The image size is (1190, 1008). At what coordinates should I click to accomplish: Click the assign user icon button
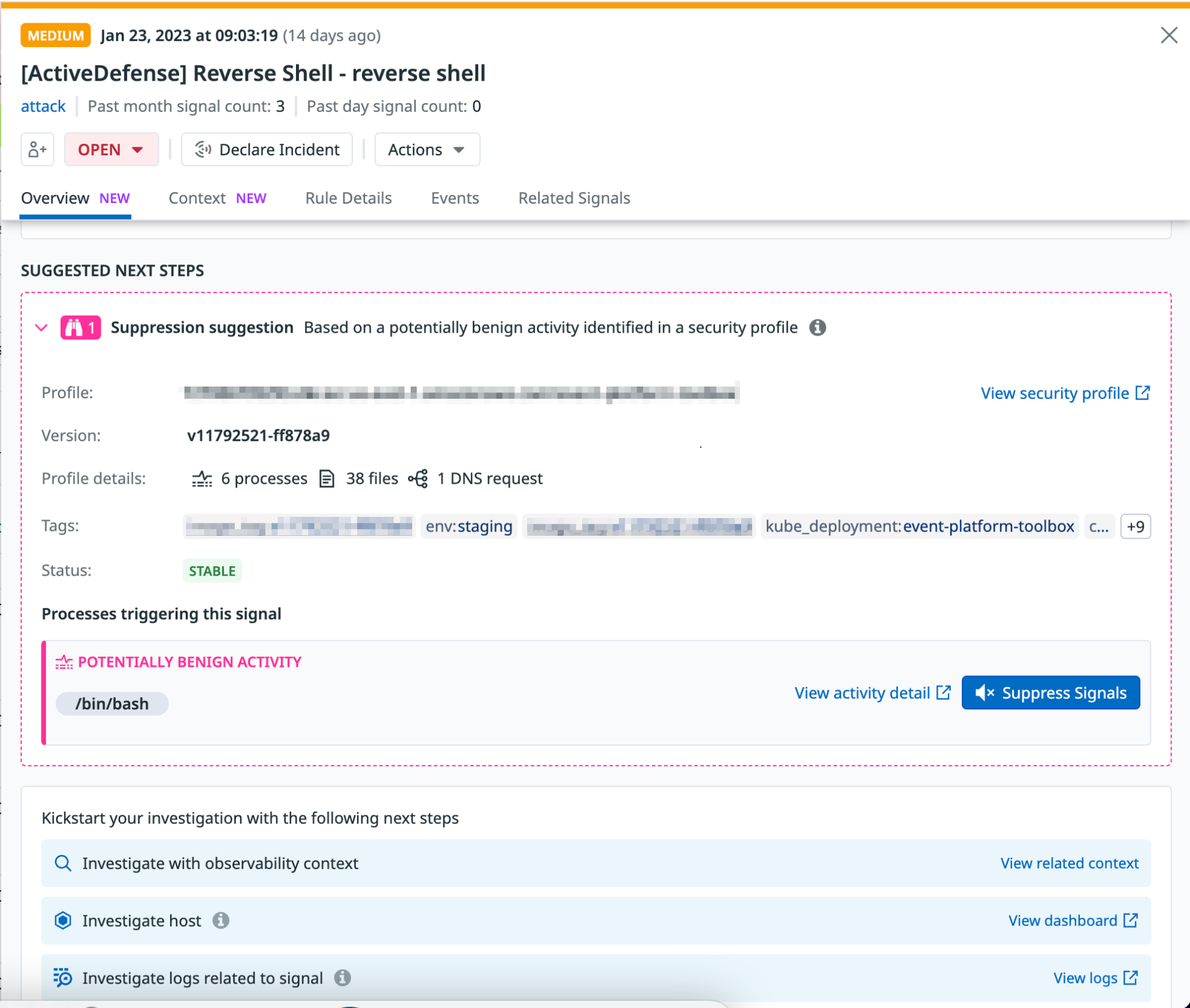[37, 149]
